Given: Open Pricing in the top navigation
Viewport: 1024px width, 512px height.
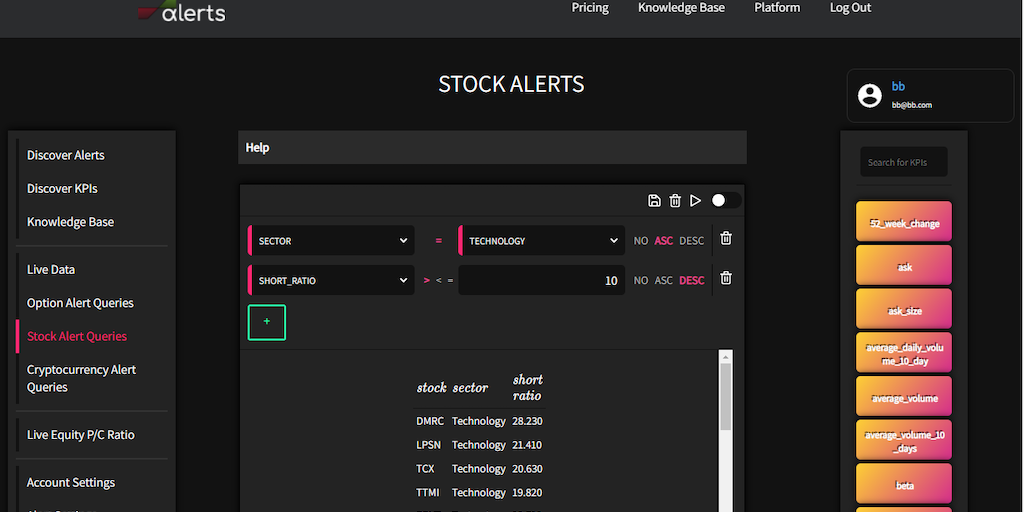Looking at the screenshot, I should [x=590, y=8].
